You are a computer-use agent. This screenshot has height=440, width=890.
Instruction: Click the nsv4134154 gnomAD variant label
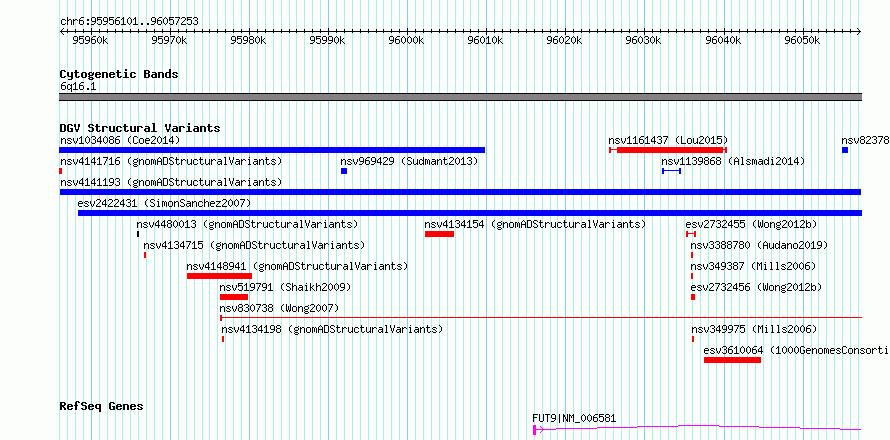click(535, 224)
